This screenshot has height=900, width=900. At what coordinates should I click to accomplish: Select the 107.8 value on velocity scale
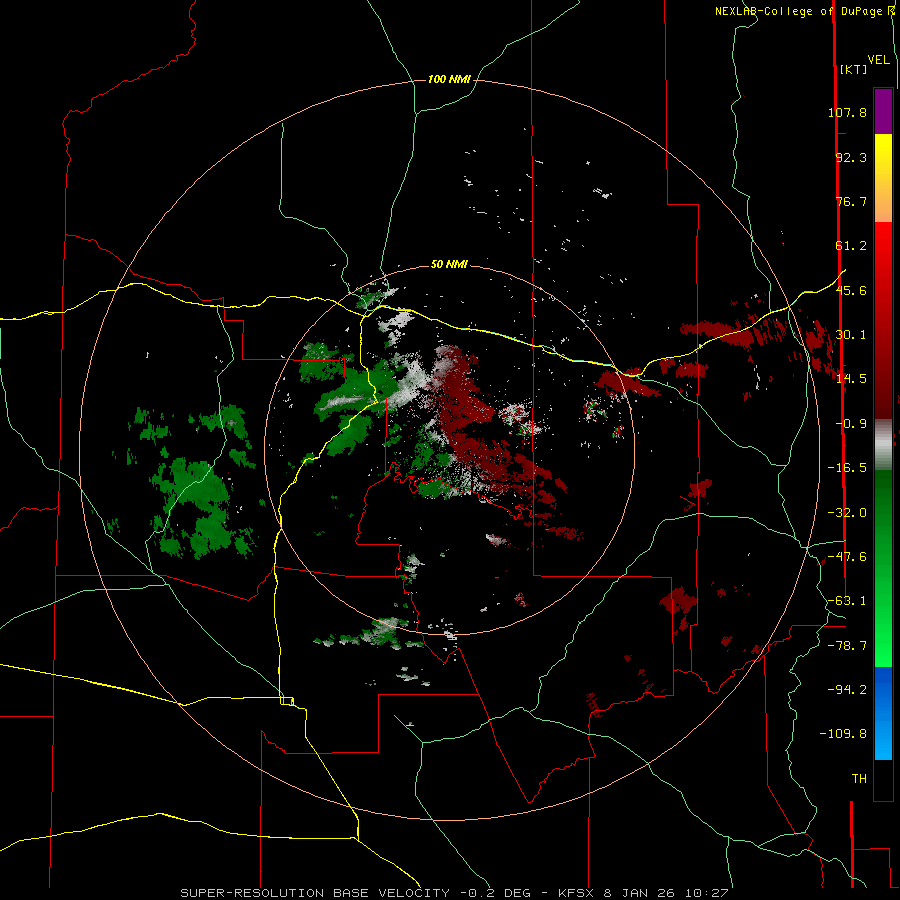point(847,112)
